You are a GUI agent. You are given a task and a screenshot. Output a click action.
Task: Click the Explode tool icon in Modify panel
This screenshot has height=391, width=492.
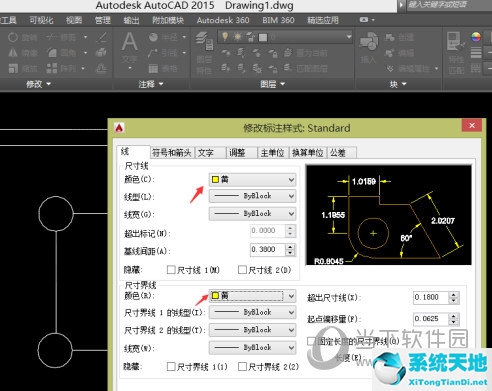(101, 53)
